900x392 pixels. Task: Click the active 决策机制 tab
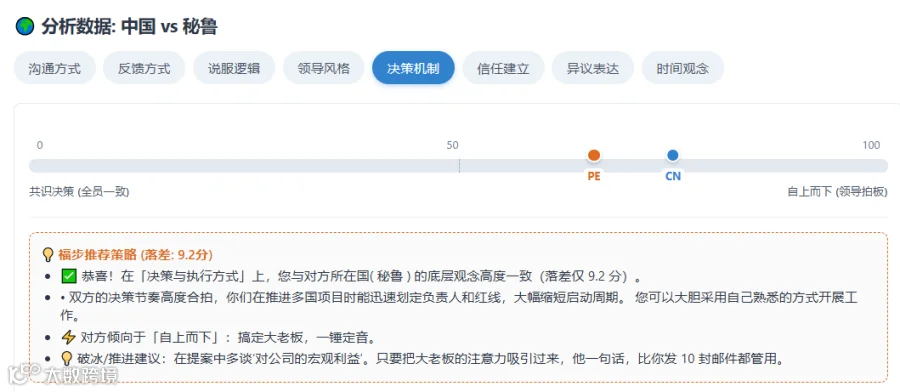pos(413,68)
